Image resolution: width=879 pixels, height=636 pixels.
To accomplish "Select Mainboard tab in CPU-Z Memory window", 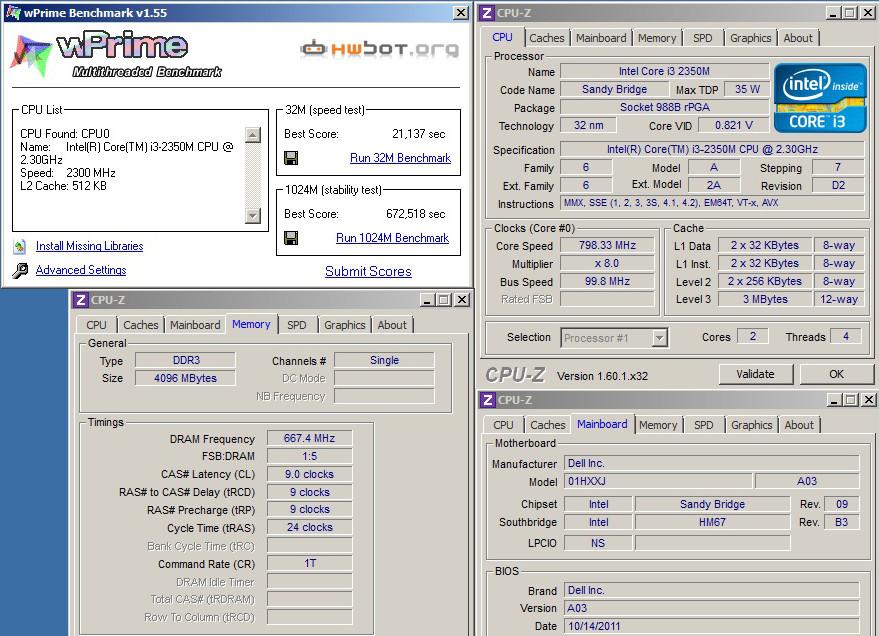I will pyautogui.click(x=195, y=325).
